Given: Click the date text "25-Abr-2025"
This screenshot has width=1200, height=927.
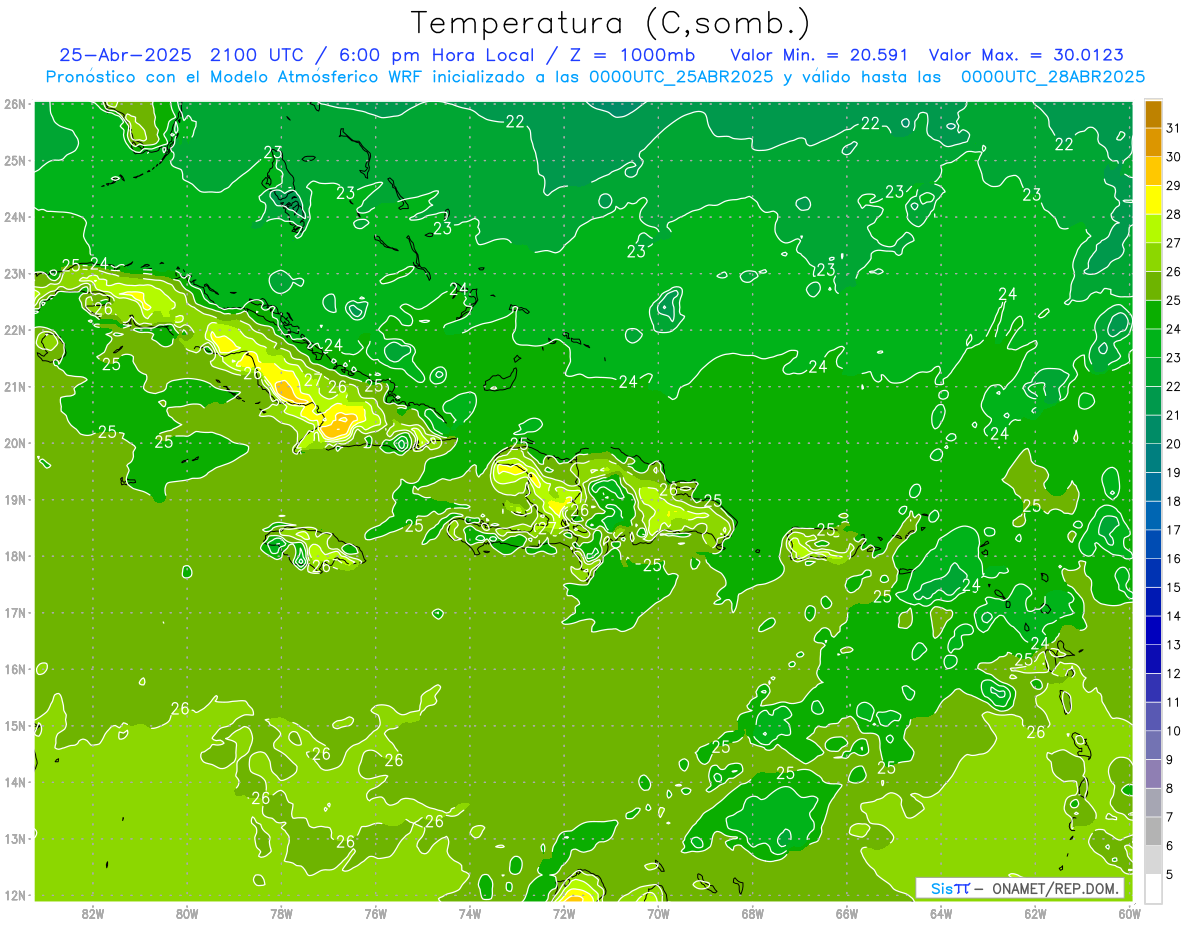Looking at the screenshot, I should tap(126, 55).
